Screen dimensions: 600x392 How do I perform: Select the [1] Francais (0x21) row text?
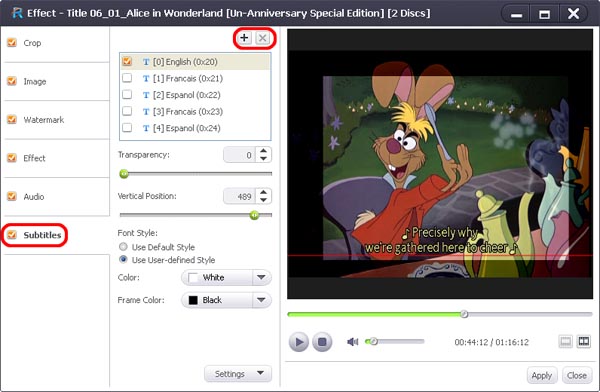pyautogui.click(x=188, y=78)
